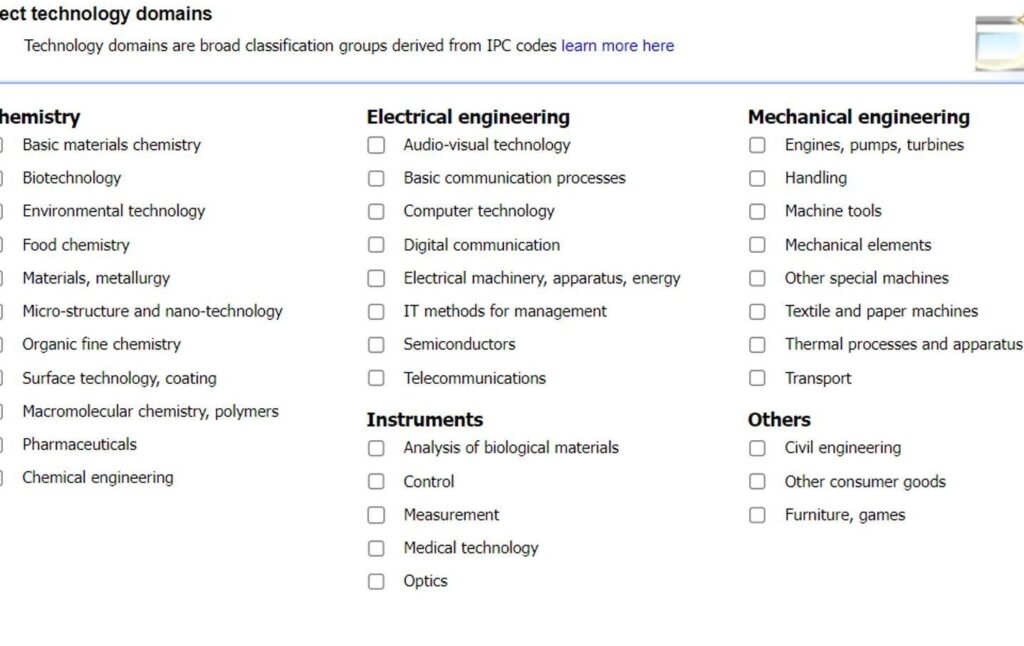This screenshot has width=1024, height=646.
Task: Tick the Furniture, games checkbox
Action: click(757, 515)
